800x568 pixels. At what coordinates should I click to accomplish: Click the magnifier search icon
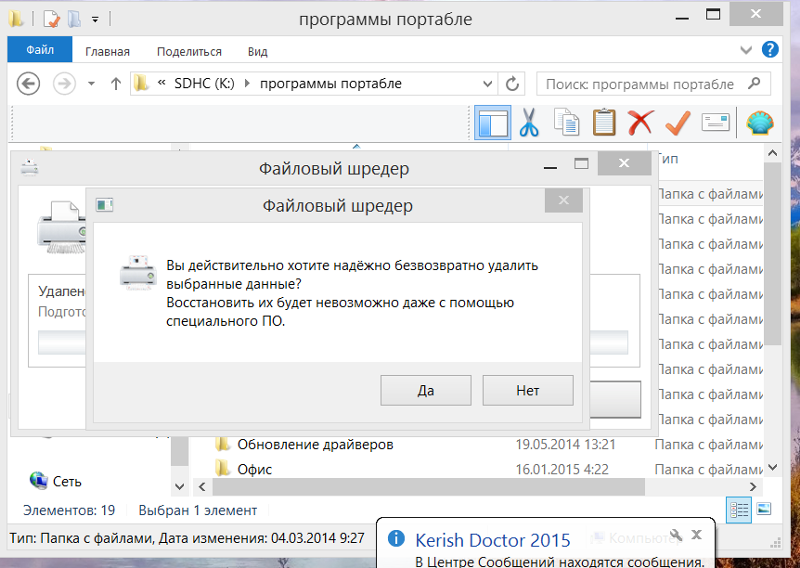pos(754,83)
